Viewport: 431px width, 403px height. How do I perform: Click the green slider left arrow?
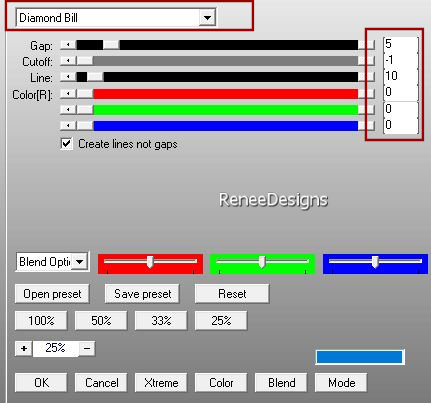pos(68,110)
